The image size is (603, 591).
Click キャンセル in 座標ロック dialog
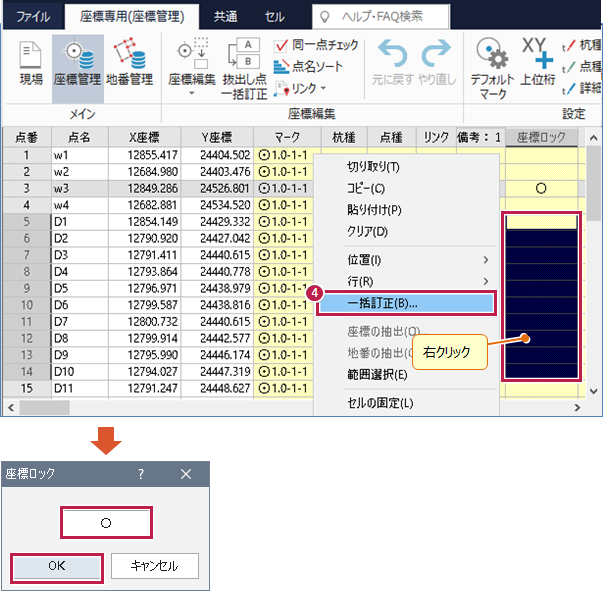coord(155,566)
